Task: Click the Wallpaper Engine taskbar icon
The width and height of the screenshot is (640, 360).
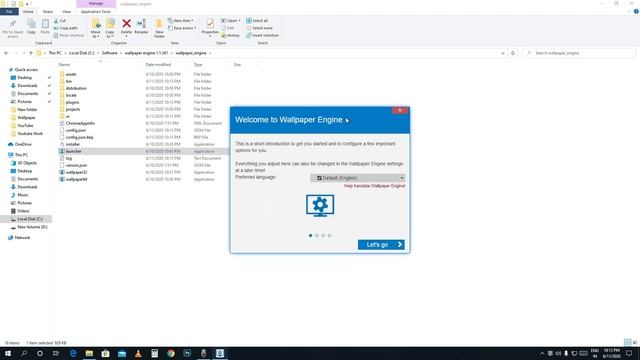Action: coord(220,353)
